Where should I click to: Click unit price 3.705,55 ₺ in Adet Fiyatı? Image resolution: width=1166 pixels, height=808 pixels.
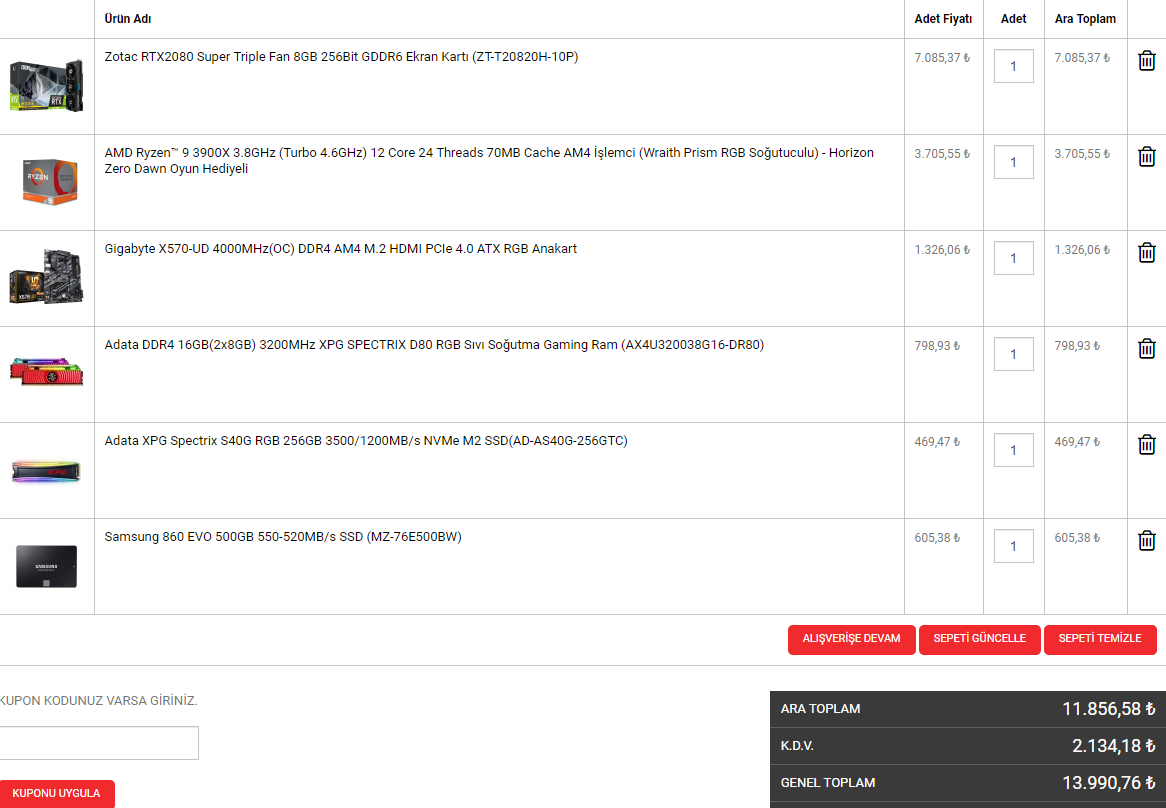pyautogui.click(x=942, y=153)
